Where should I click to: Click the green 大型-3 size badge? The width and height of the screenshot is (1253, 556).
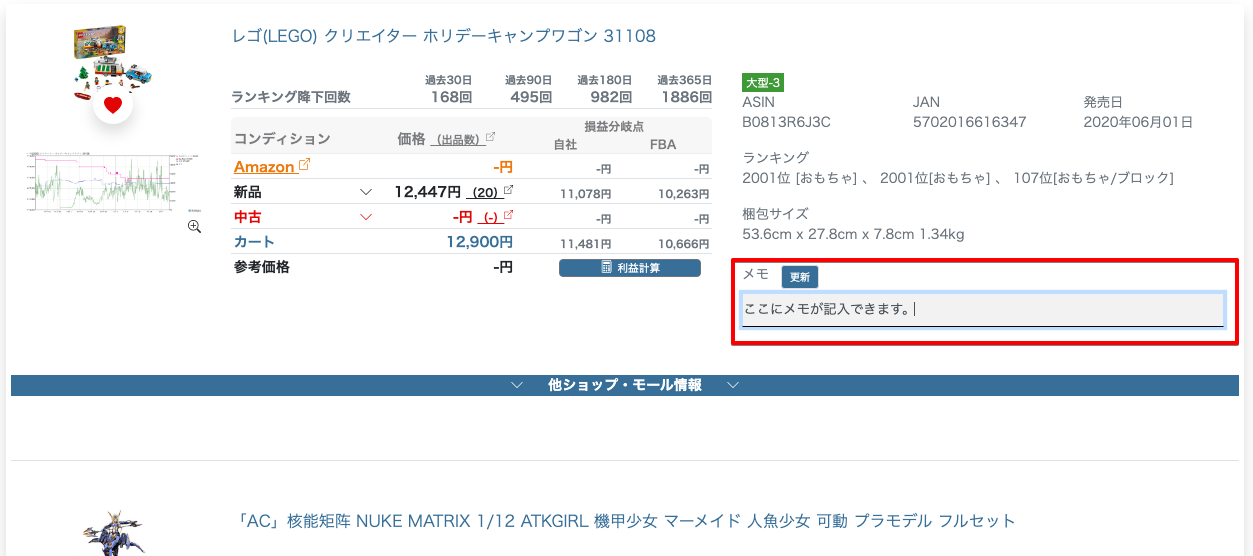[763, 82]
